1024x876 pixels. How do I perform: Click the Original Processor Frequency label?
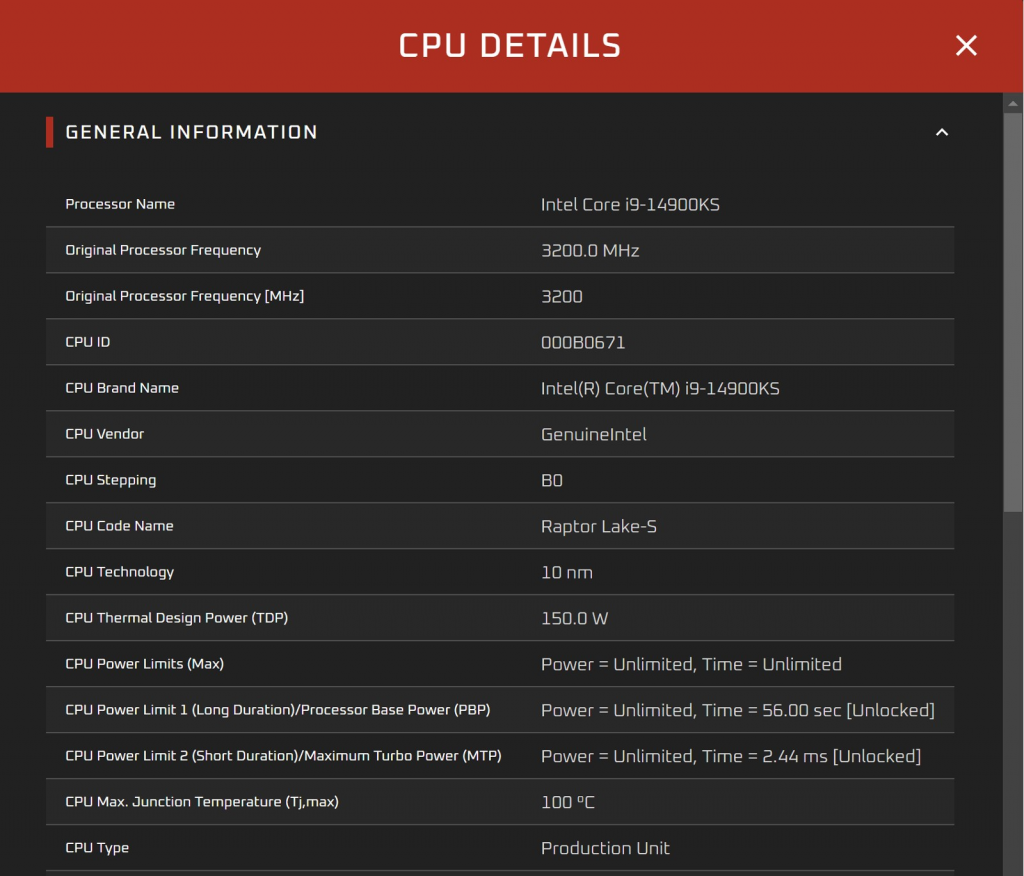163,250
